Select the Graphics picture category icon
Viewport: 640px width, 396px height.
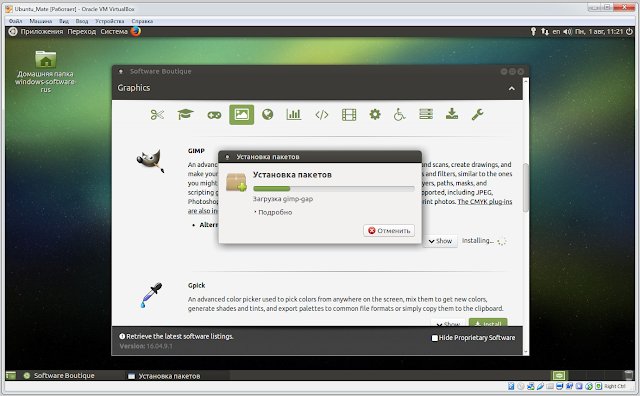click(x=241, y=114)
